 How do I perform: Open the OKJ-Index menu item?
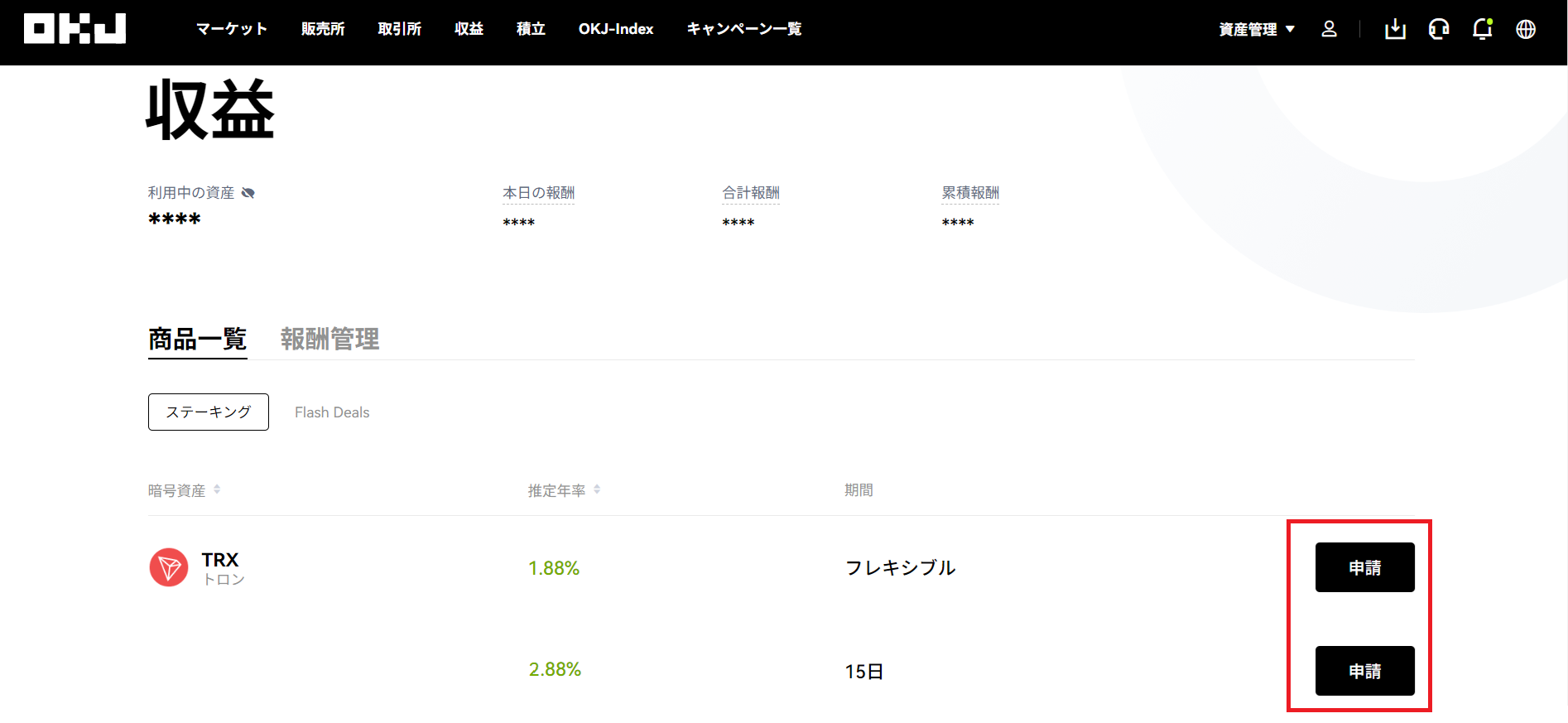point(616,29)
